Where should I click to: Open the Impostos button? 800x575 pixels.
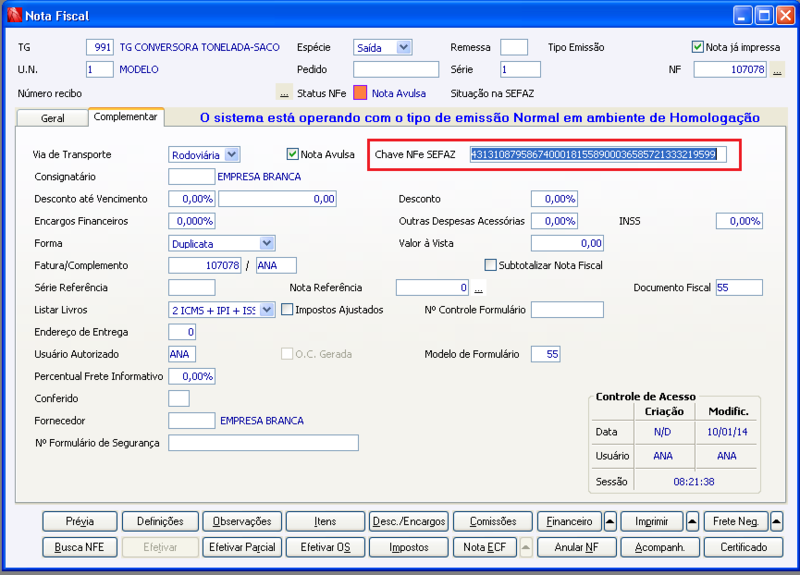[409, 547]
